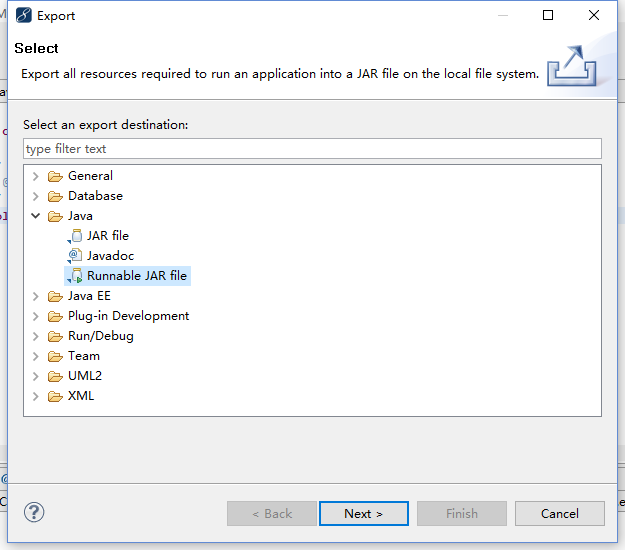Click the Next > button
Image resolution: width=625 pixels, height=550 pixels.
[364, 513]
